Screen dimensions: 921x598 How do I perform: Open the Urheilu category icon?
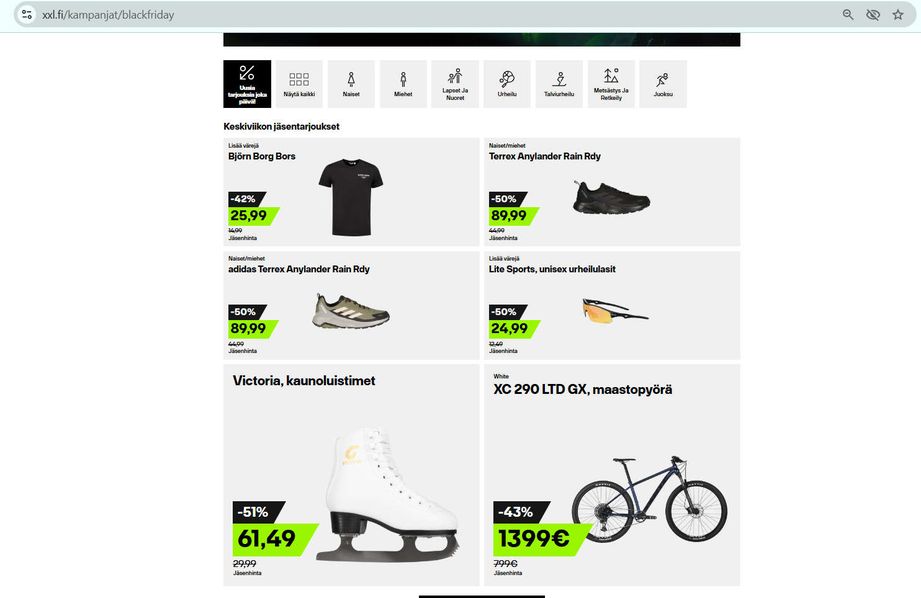[507, 84]
